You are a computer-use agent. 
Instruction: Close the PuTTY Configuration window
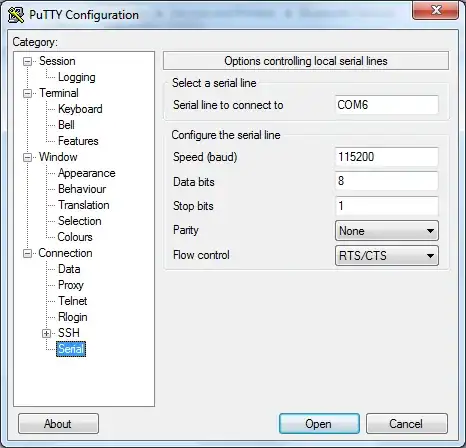click(x=436, y=10)
